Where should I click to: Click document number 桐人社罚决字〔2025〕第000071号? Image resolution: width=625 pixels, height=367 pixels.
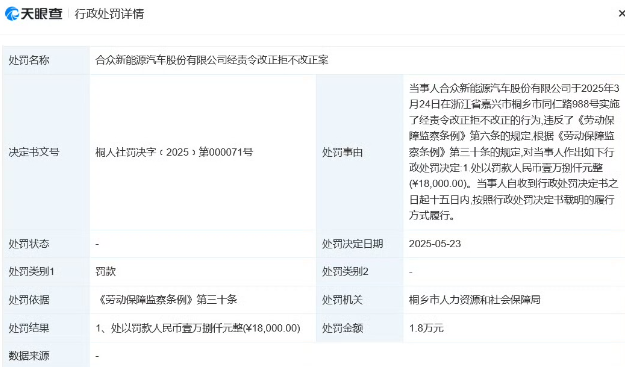[174, 152]
